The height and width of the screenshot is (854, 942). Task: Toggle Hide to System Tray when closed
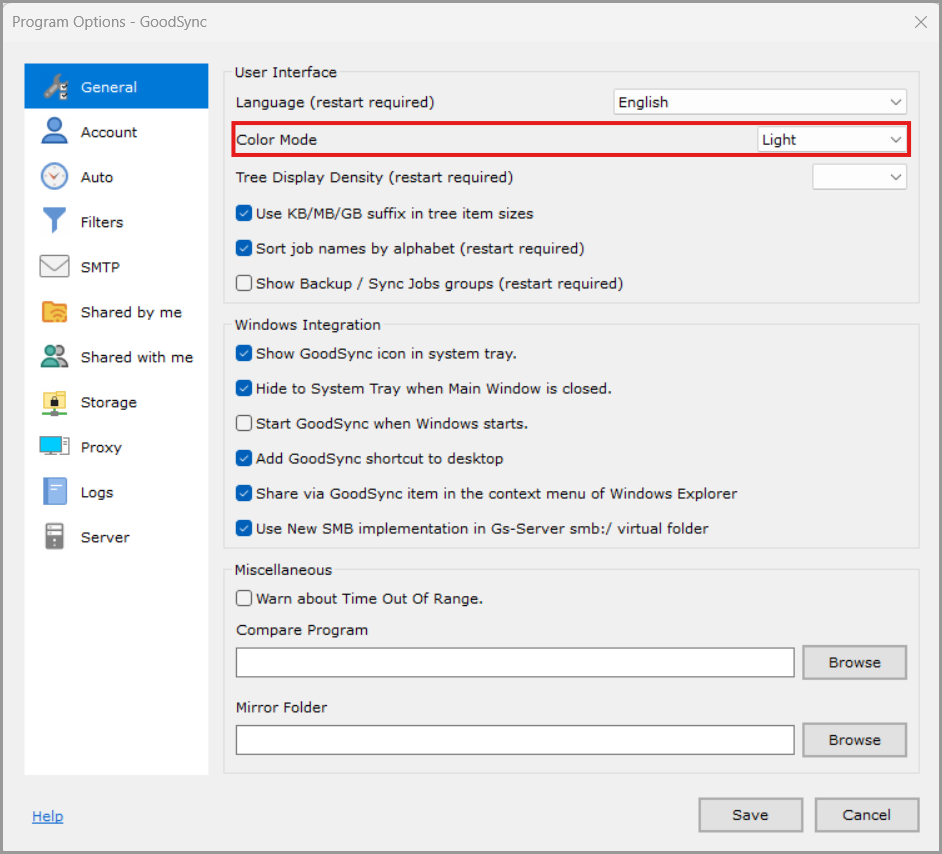(x=243, y=388)
